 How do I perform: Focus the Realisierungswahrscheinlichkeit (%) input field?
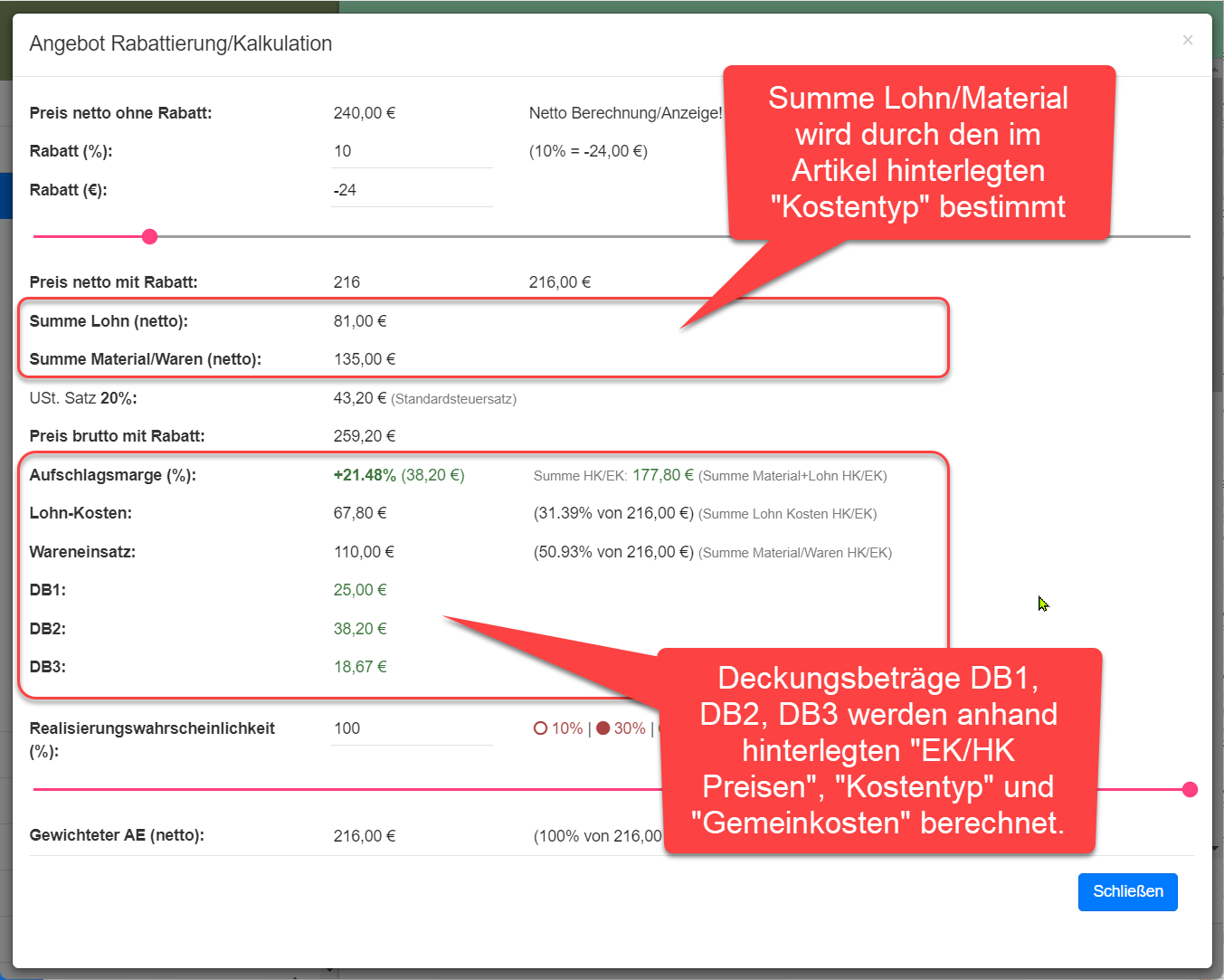tap(412, 728)
